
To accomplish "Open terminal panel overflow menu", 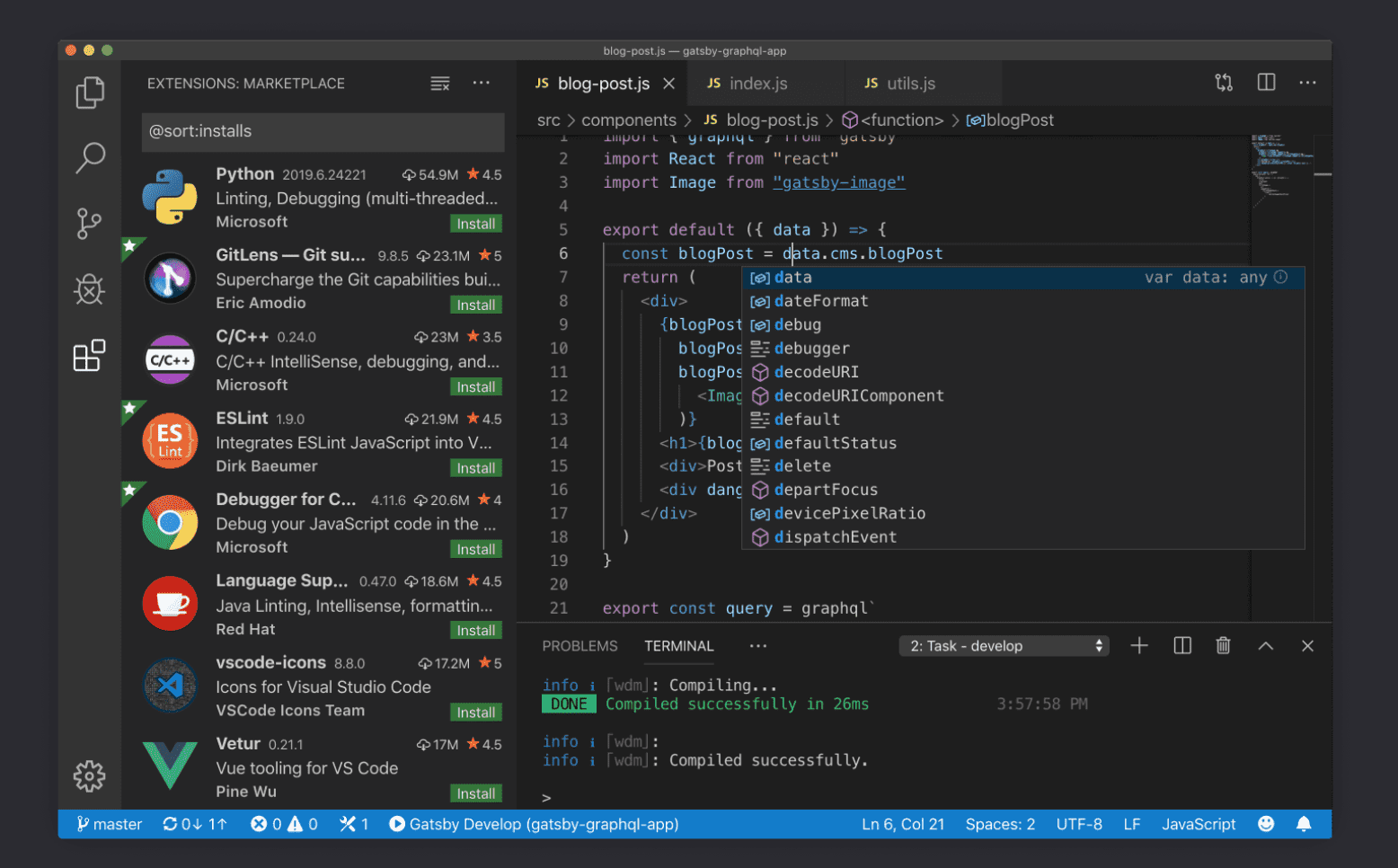I will tap(757, 645).
